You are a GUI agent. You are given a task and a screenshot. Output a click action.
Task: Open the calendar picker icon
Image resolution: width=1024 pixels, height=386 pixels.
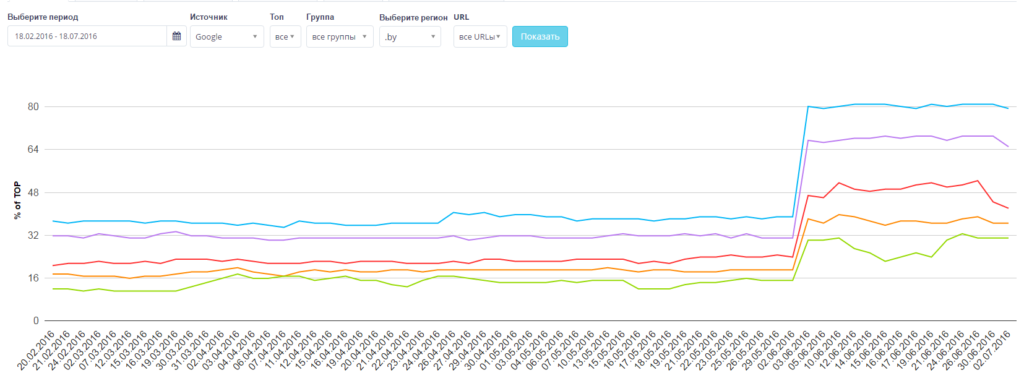pos(176,37)
